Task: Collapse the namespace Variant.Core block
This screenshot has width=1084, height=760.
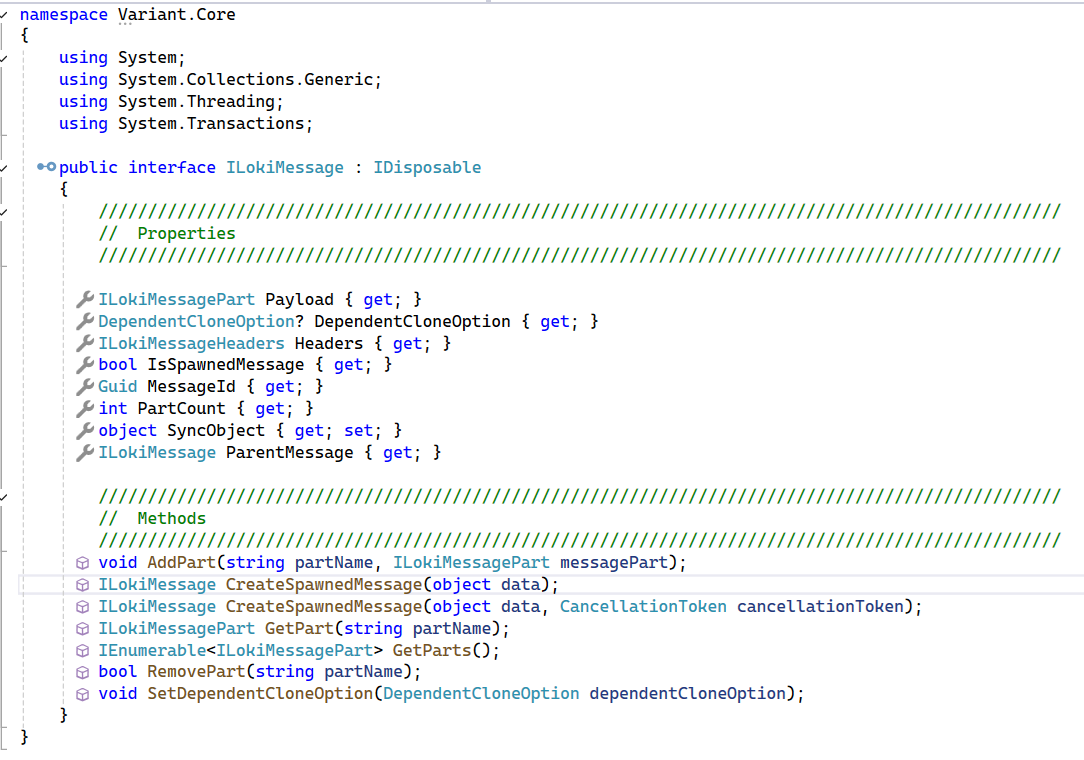Action: 5,15
